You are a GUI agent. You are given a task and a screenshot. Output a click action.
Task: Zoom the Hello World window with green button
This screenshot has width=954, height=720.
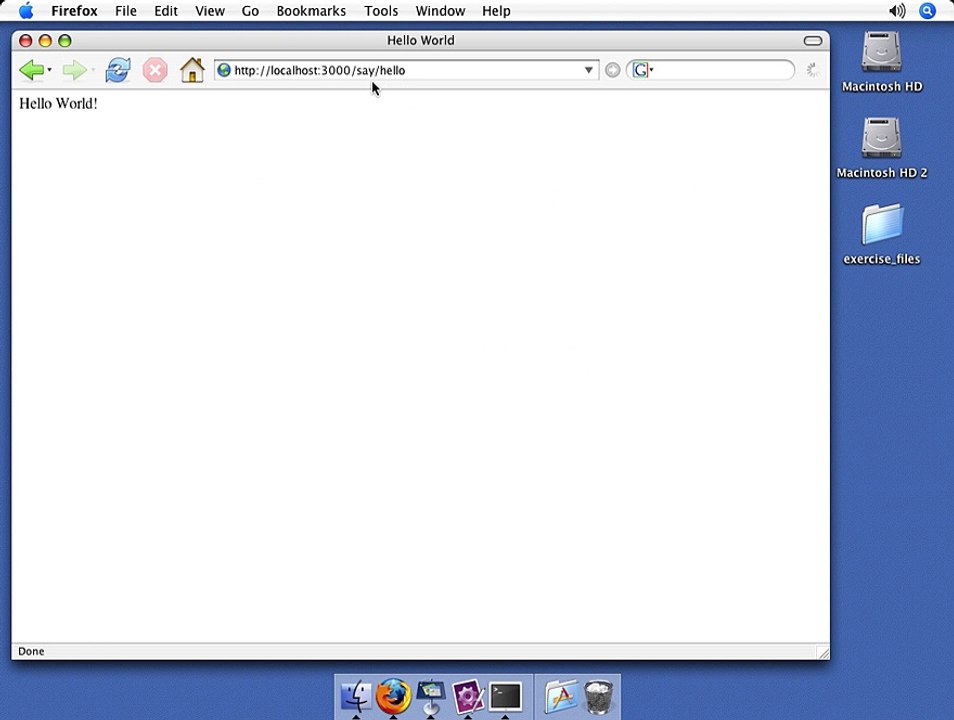(x=64, y=41)
